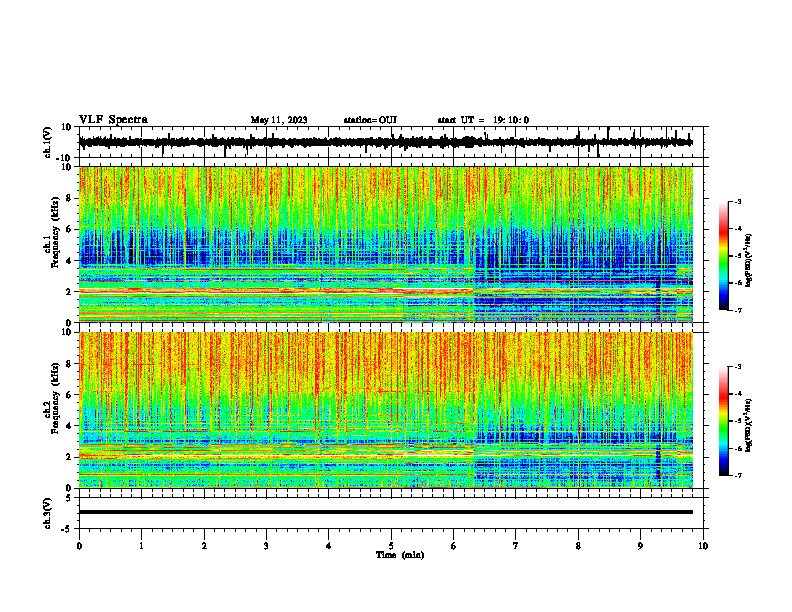Click the '8' kHz tick on ch.1 frequency axis
The image size is (792, 612).
coord(69,198)
